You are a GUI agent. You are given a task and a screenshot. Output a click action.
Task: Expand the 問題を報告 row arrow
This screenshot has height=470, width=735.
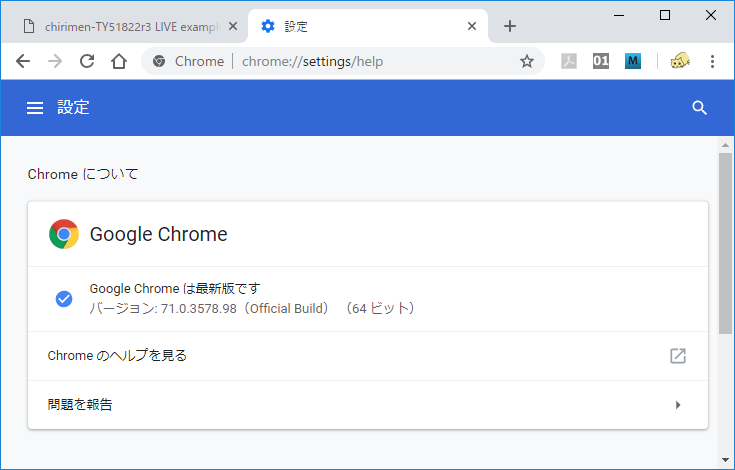click(677, 405)
